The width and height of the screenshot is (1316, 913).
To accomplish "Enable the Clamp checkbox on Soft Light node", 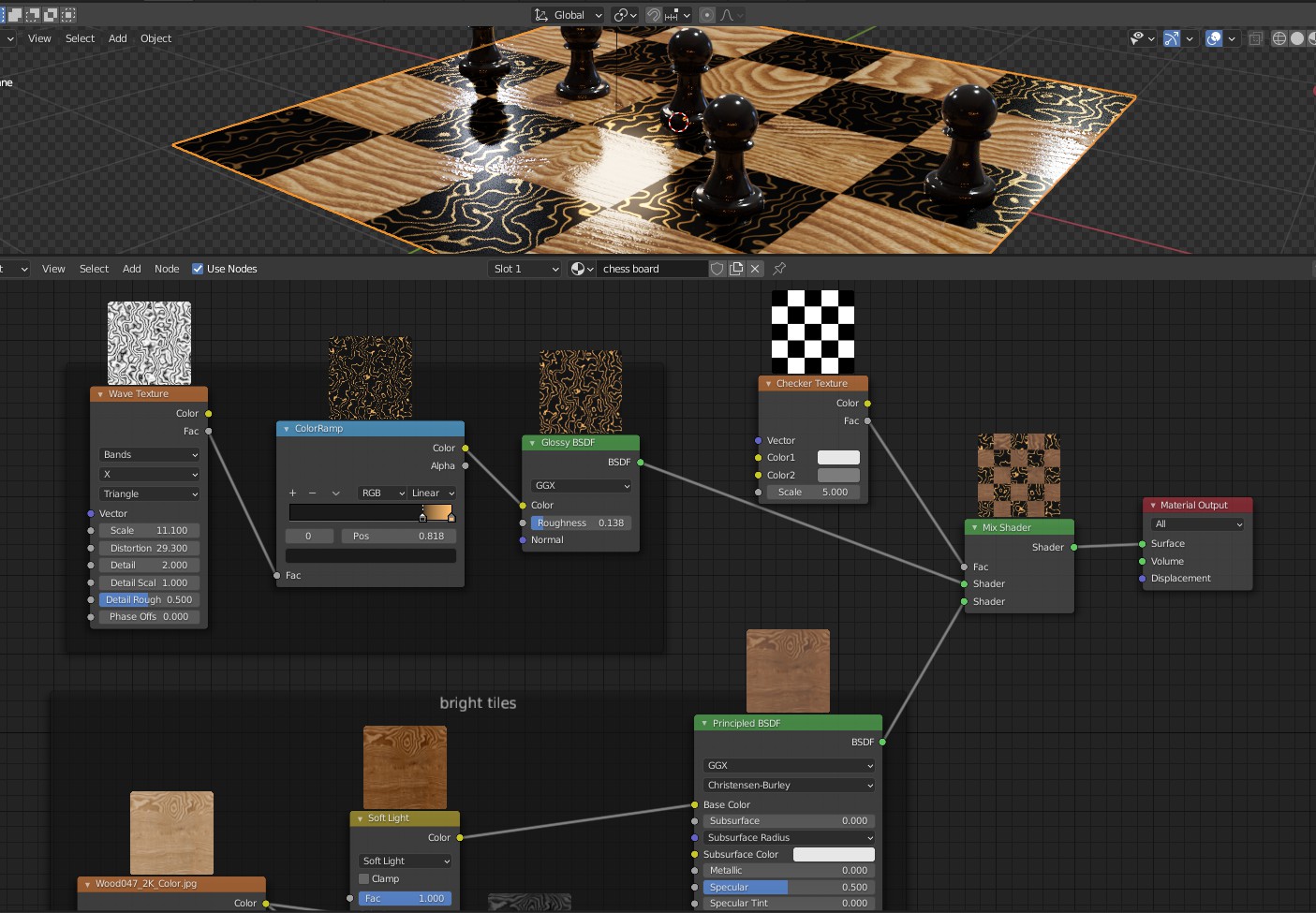I will coord(364,878).
